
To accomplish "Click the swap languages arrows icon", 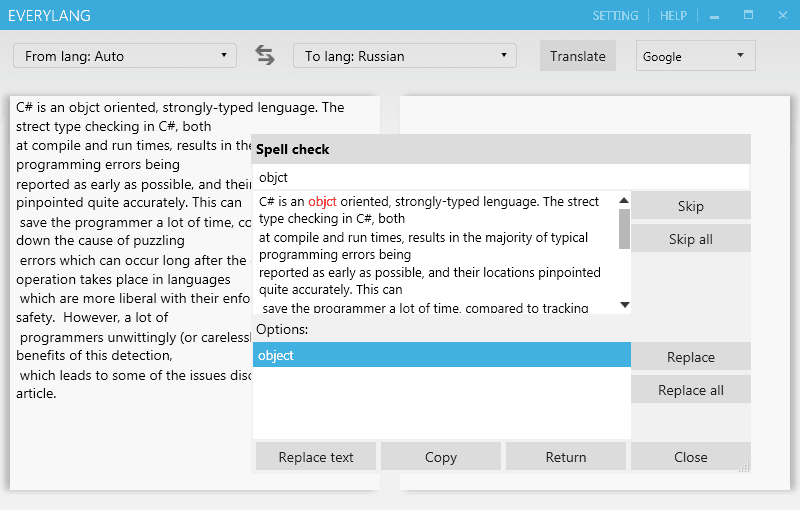I will pos(265,56).
